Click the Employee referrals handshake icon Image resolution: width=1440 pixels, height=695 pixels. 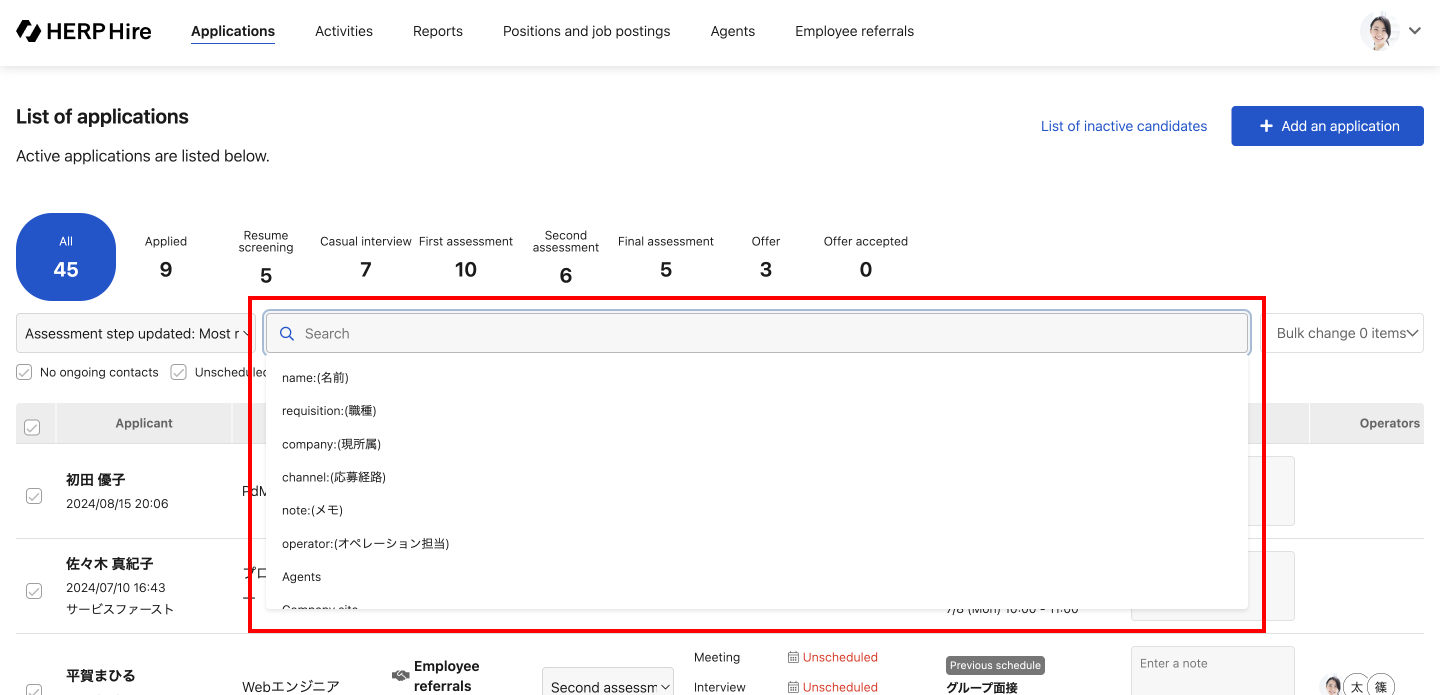400,675
